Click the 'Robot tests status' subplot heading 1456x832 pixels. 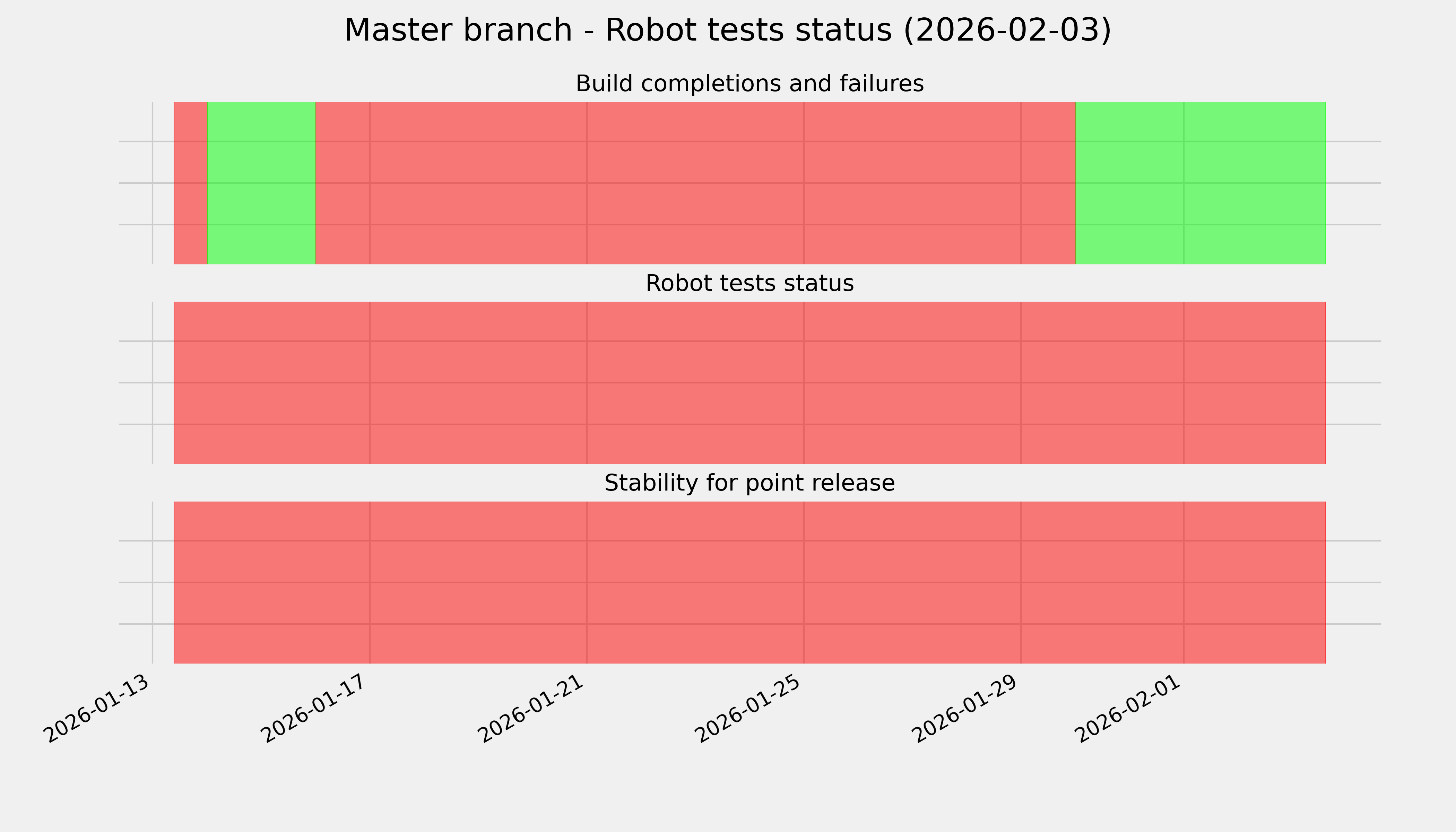coord(749,284)
